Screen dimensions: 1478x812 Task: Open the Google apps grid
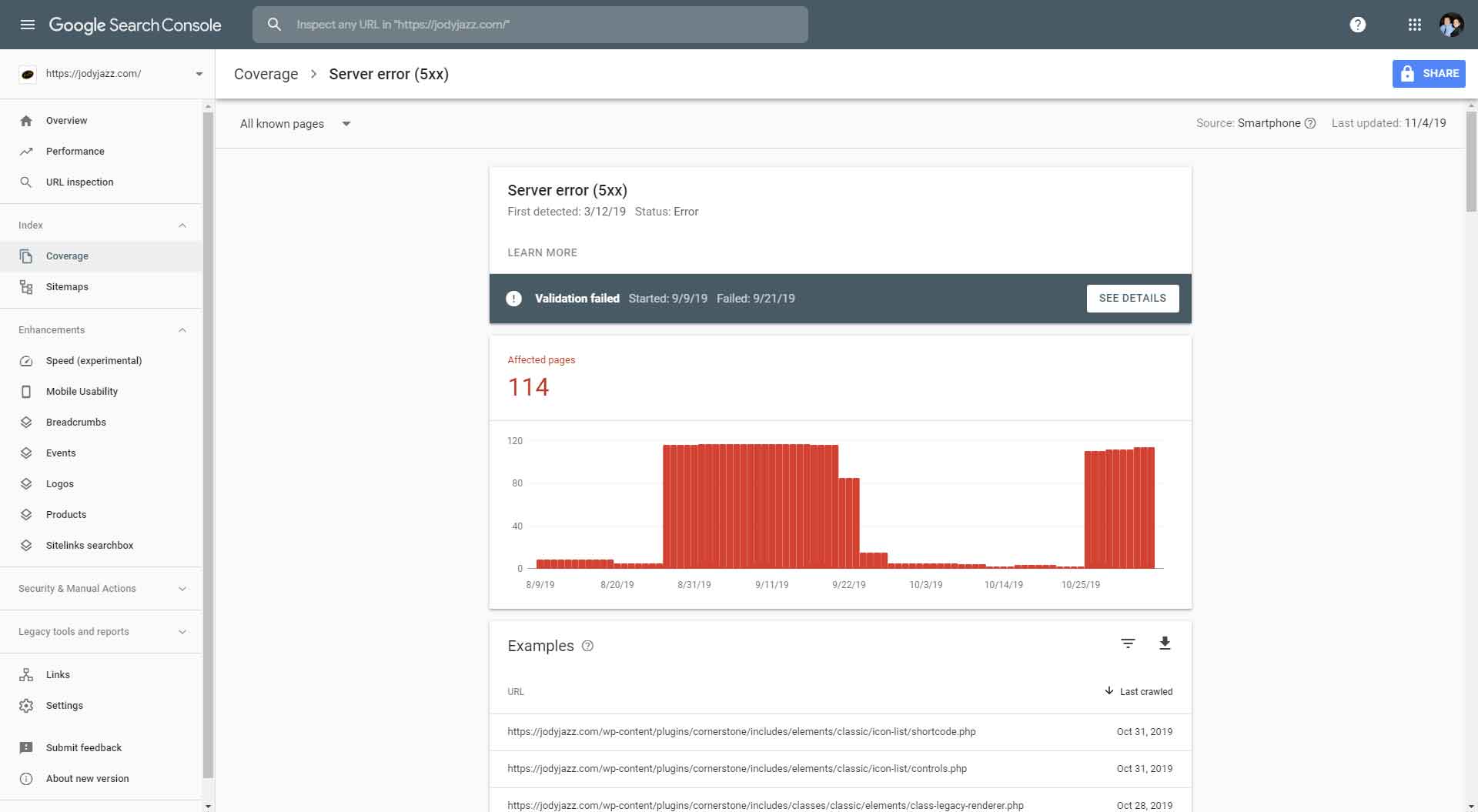pyautogui.click(x=1415, y=25)
